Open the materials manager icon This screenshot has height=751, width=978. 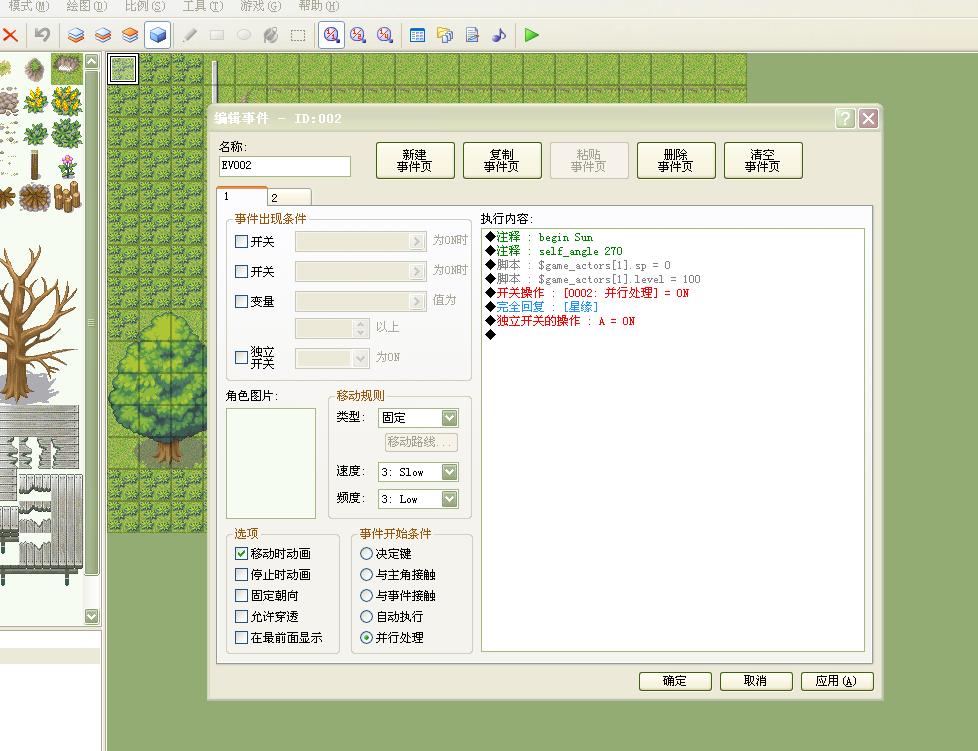coord(445,35)
